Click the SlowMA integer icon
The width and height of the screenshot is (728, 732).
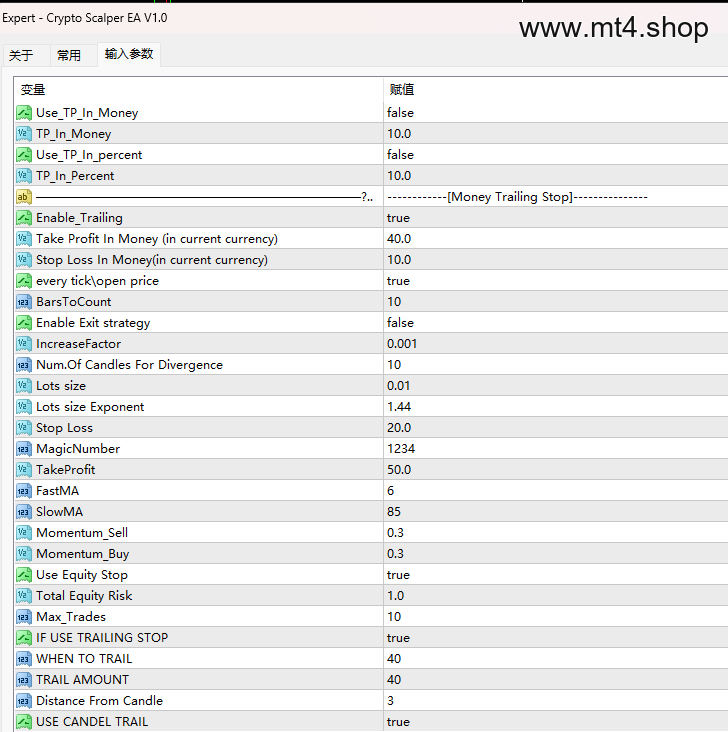coord(24,512)
